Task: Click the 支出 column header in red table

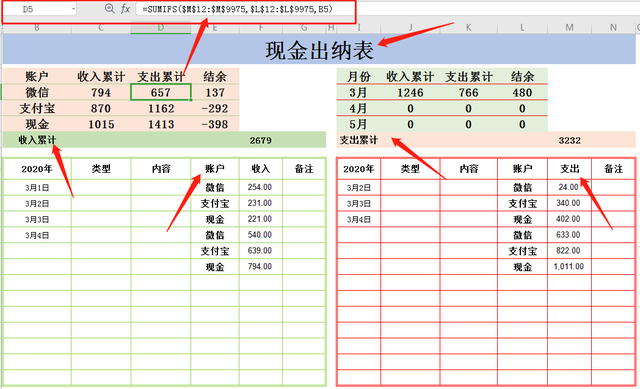Action: [569, 169]
